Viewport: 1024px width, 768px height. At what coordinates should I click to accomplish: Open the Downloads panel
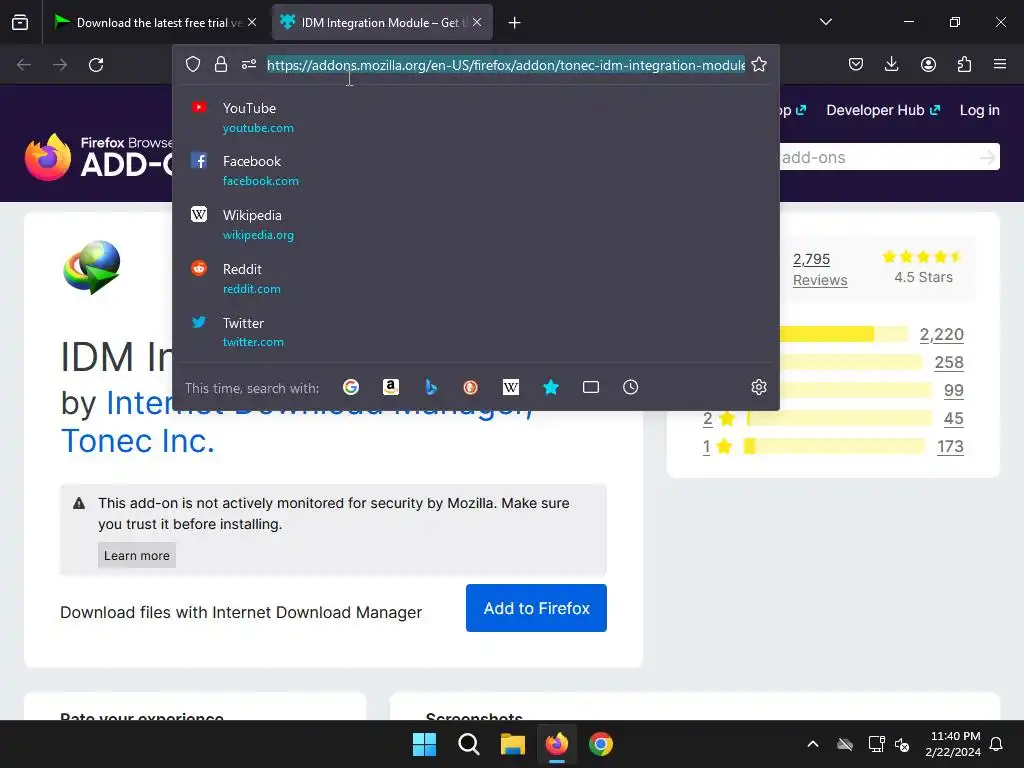tap(891, 64)
